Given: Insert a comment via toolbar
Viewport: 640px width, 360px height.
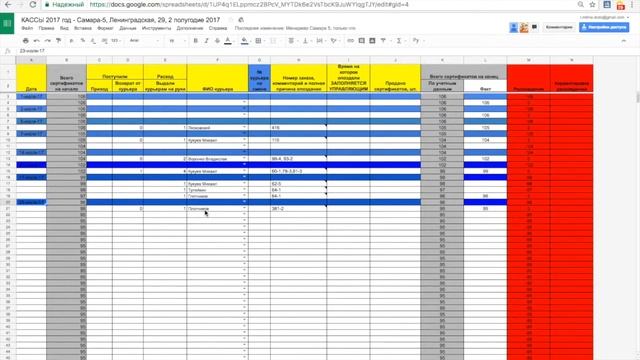Looking at the screenshot, I should point(362,41).
